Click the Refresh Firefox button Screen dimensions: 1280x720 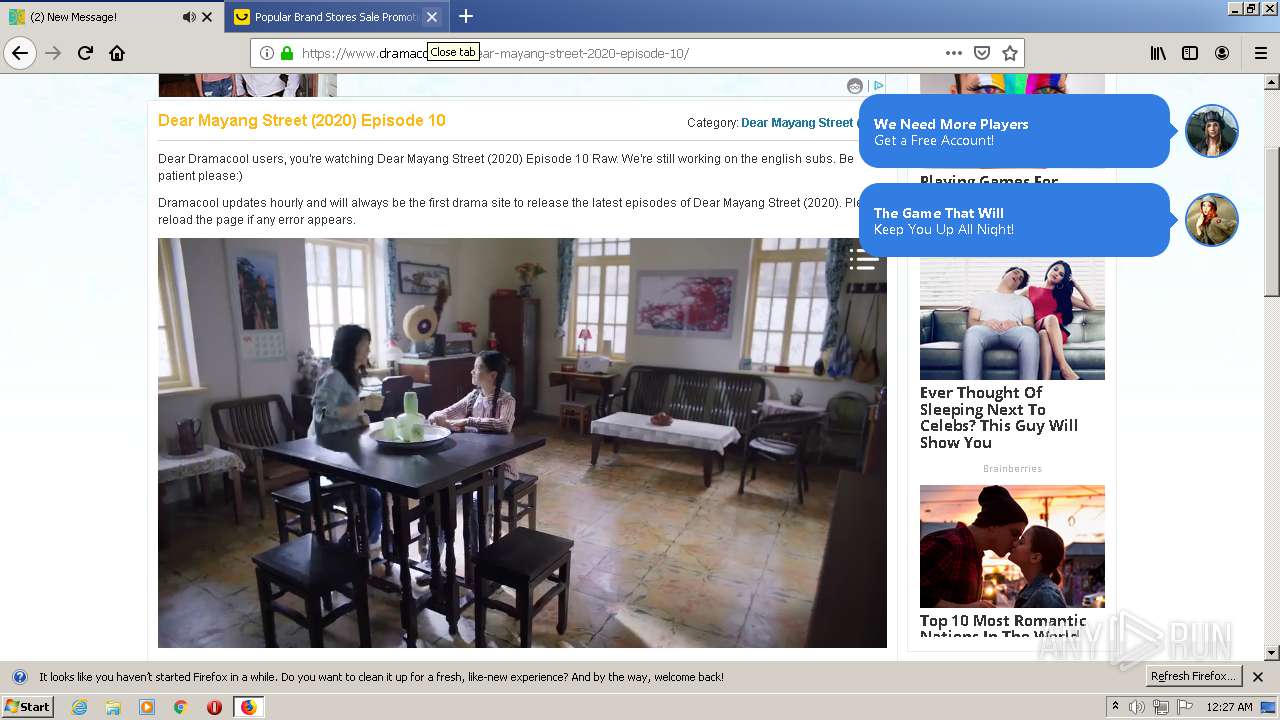(x=1193, y=677)
